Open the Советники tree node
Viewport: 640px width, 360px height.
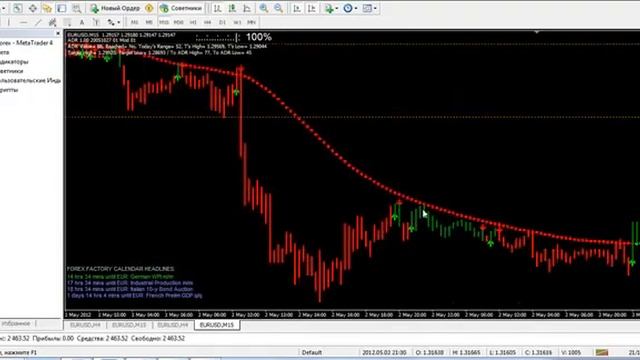coord(11,71)
